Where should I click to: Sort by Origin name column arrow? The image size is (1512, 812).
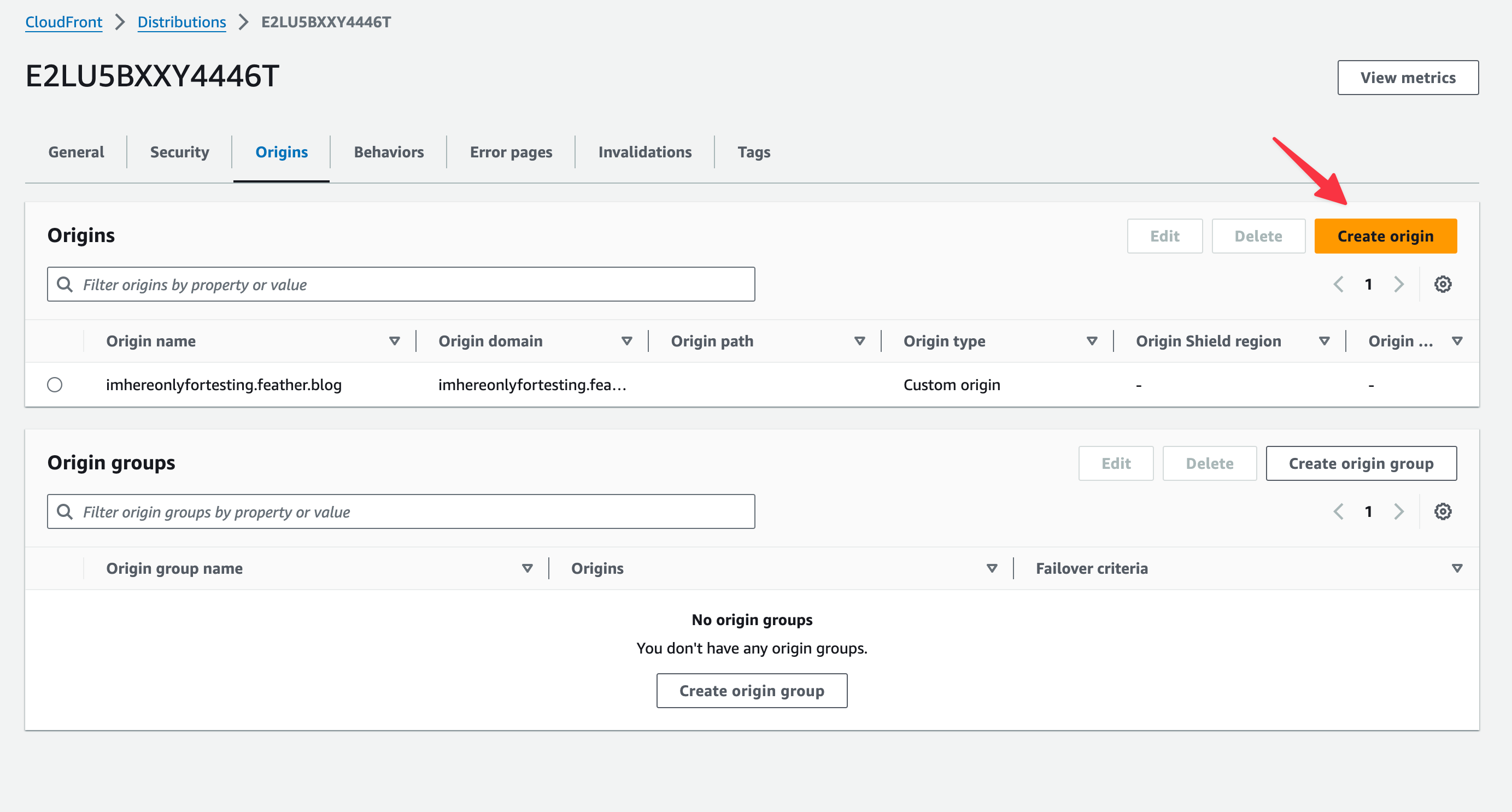[x=395, y=341]
